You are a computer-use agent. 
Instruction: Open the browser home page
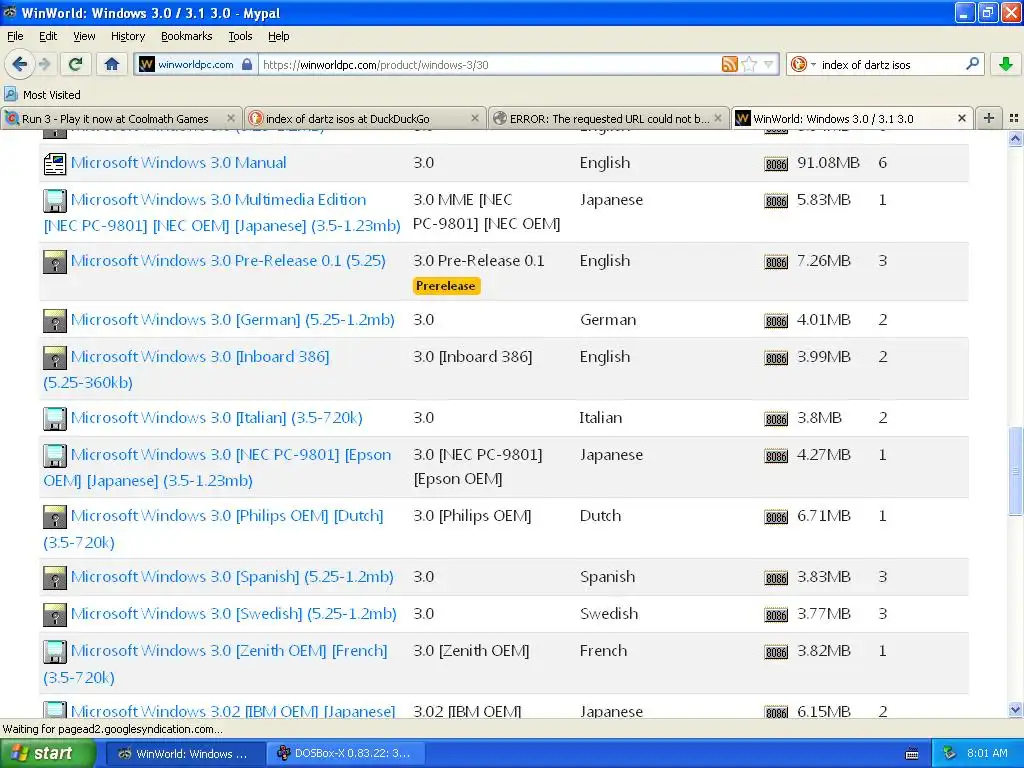coord(112,64)
